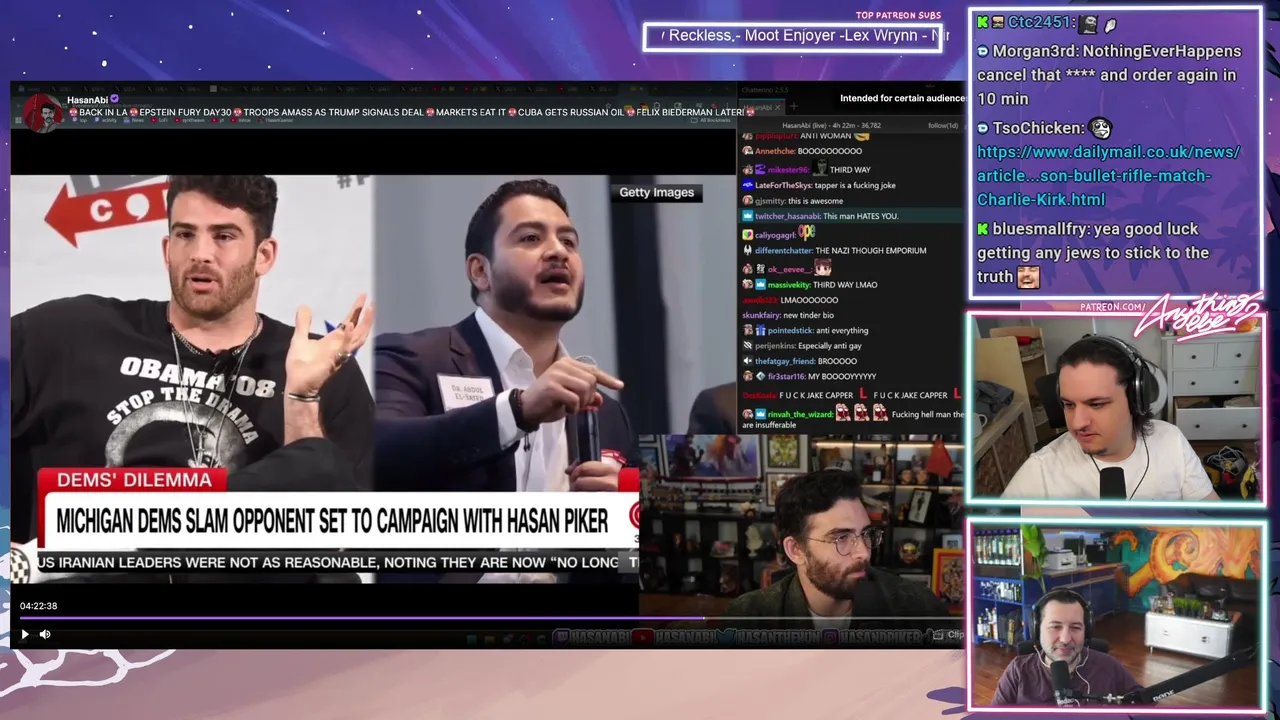Click the HasanAbi live viewer count header
This screenshot has width=1280, height=720.
coord(830,126)
